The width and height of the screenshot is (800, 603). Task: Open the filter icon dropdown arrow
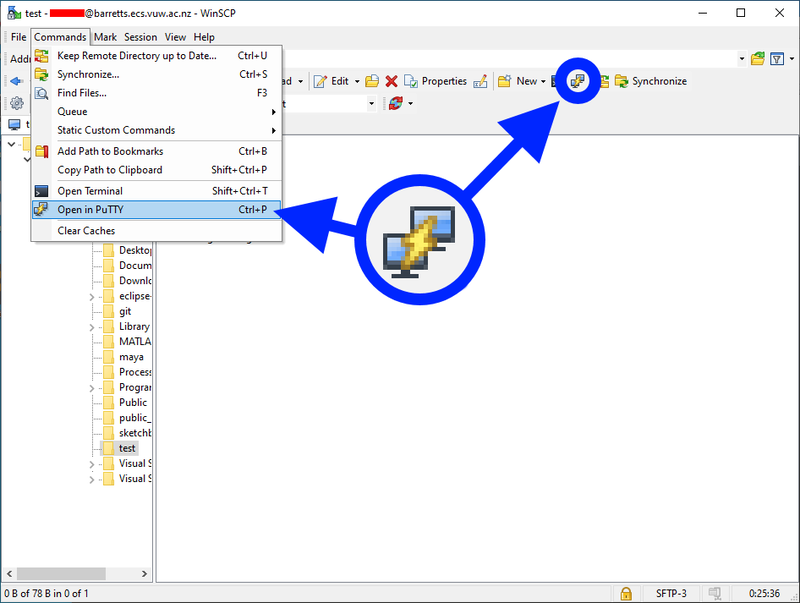coord(792,59)
